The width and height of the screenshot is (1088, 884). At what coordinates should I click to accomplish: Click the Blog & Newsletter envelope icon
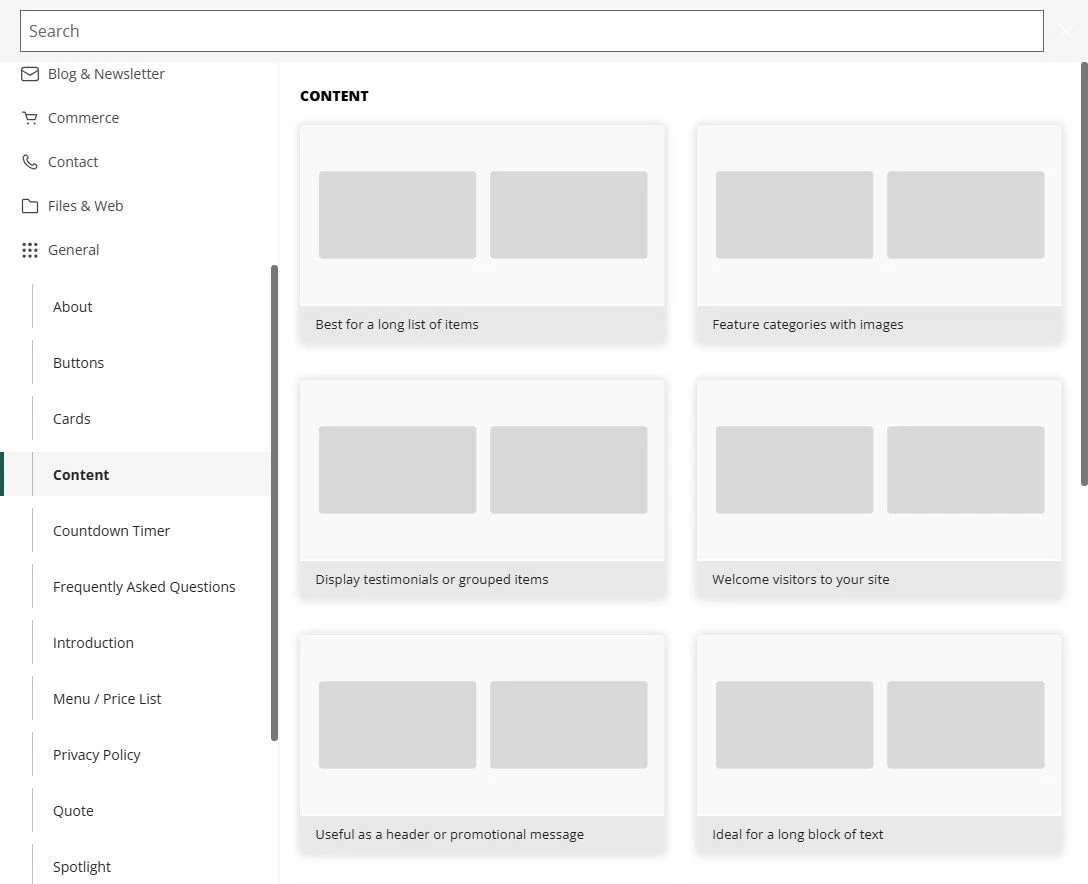30,74
